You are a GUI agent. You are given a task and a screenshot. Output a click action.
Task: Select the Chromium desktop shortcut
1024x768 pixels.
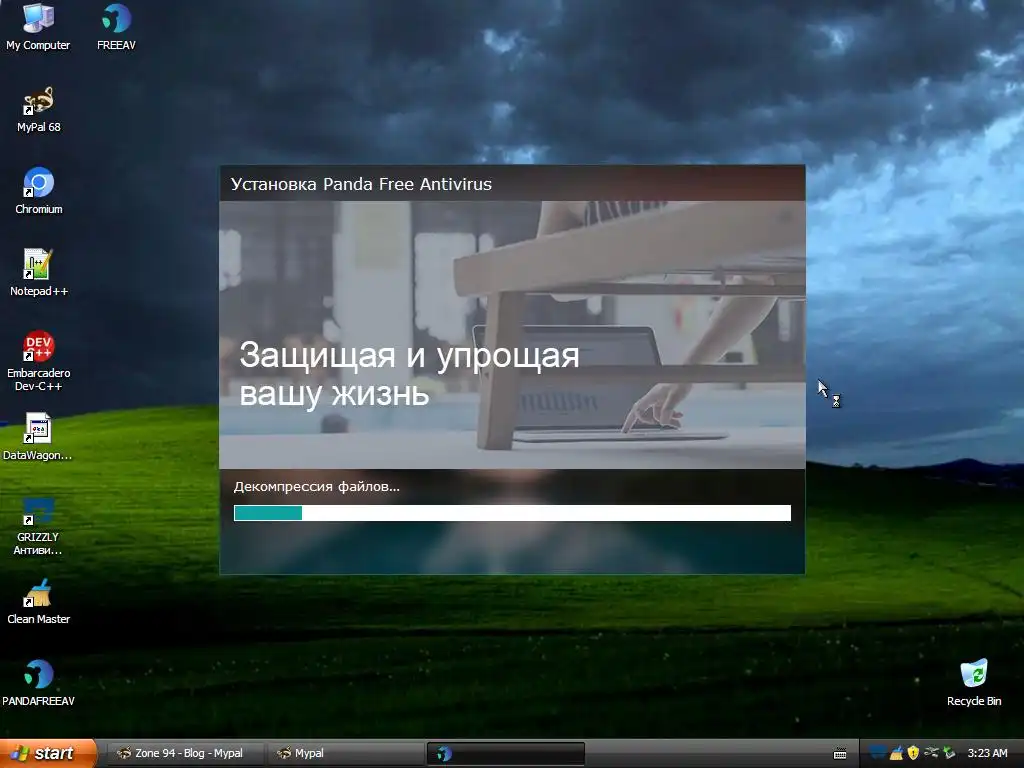pyautogui.click(x=39, y=191)
